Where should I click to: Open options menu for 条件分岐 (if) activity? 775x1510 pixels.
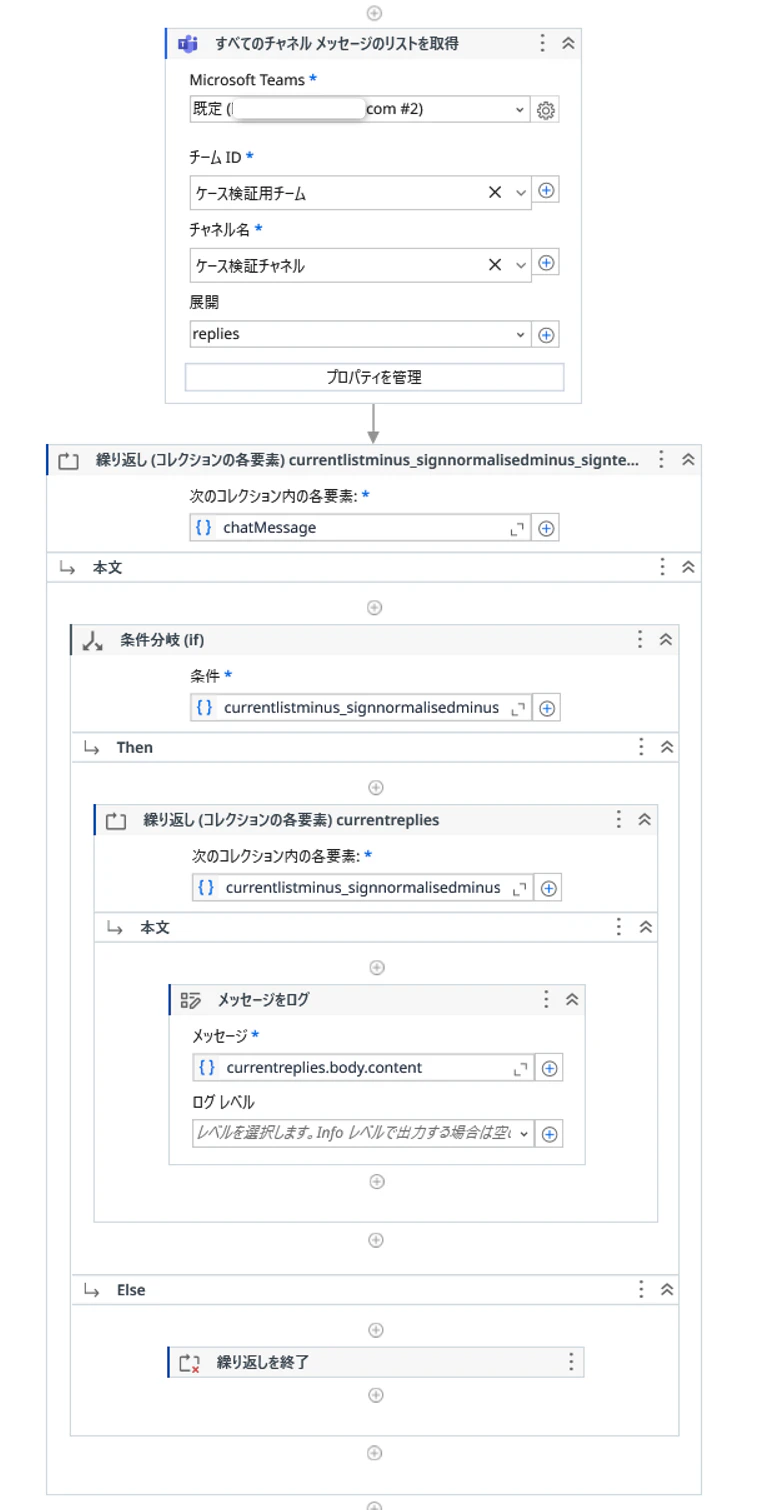(x=640, y=640)
